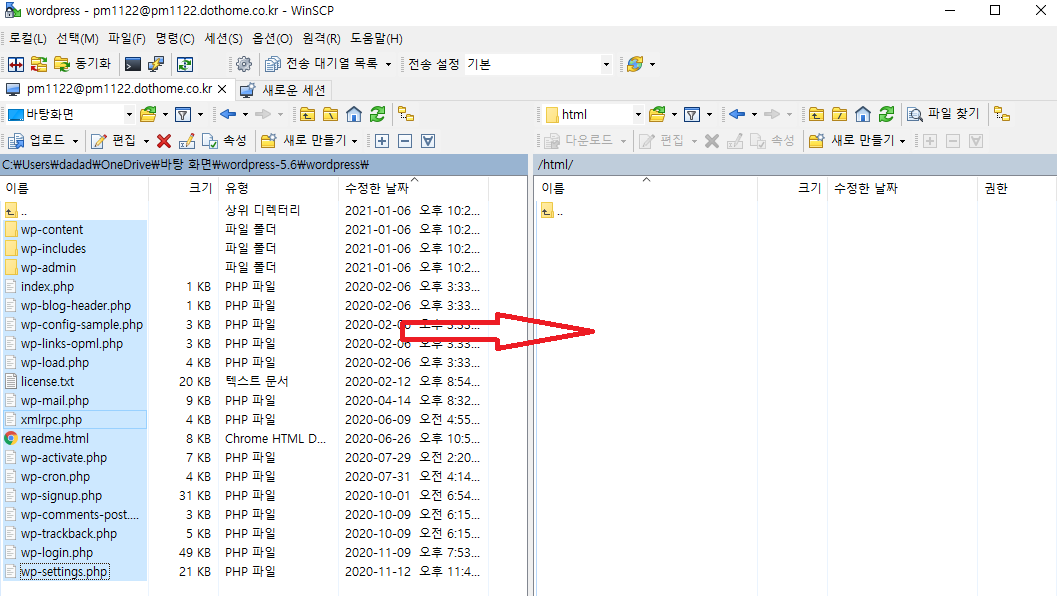
Task: Click the 파일 찾기 find files button
Action: [x=943, y=114]
